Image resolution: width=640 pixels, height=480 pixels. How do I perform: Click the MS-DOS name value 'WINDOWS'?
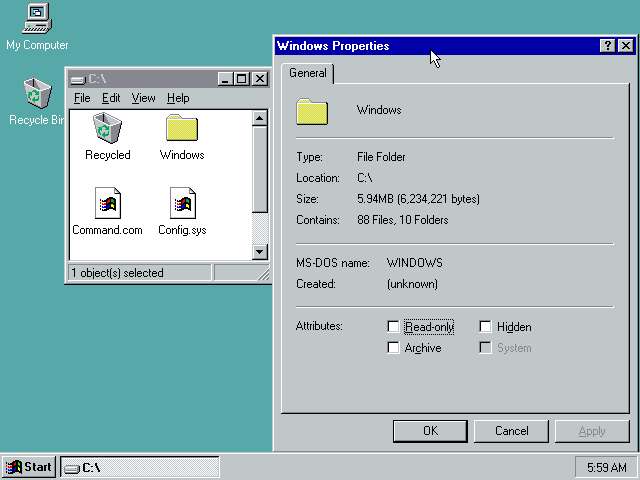[x=415, y=263]
